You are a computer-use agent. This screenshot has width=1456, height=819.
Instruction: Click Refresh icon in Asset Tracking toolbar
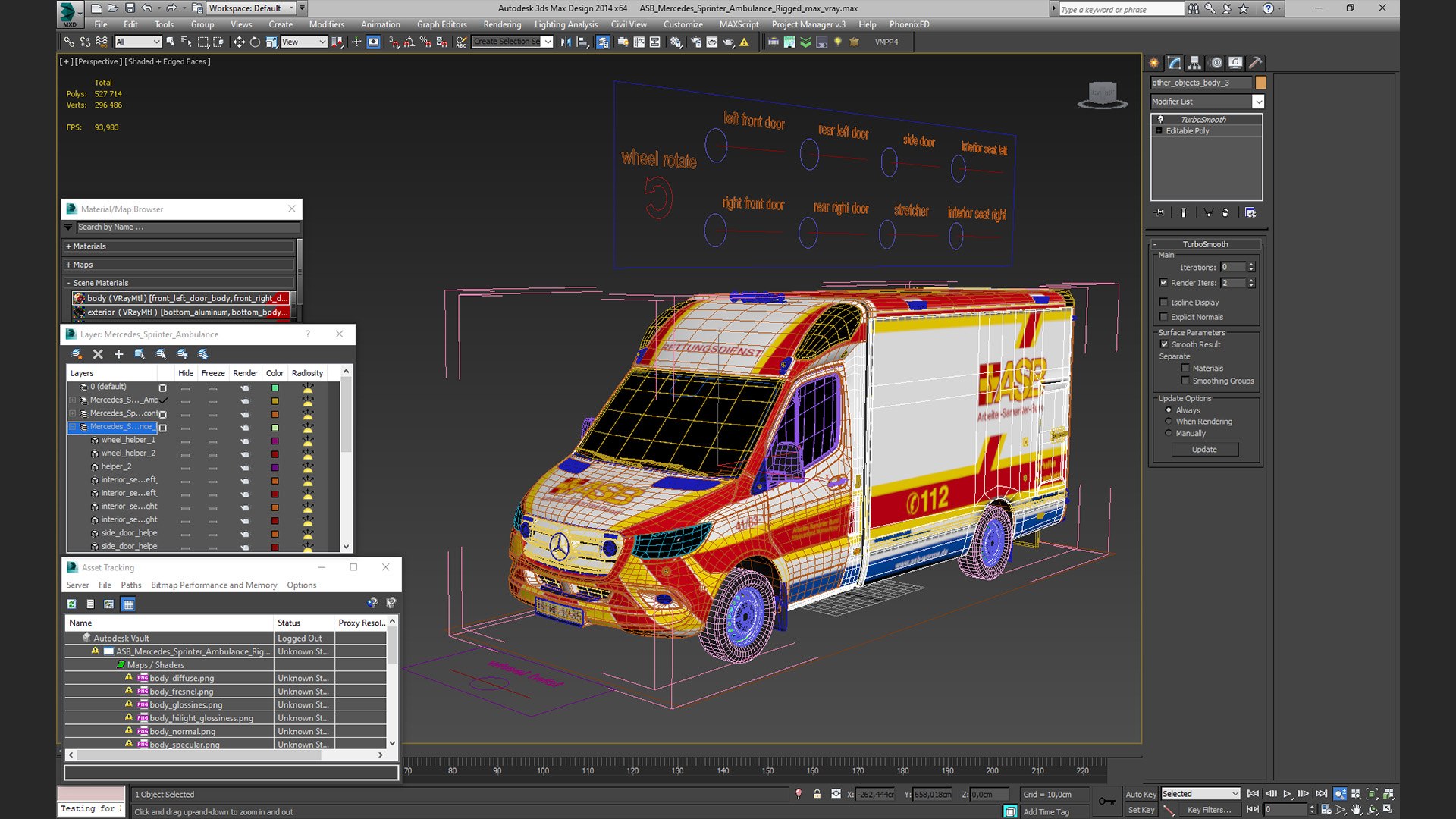[x=71, y=604]
